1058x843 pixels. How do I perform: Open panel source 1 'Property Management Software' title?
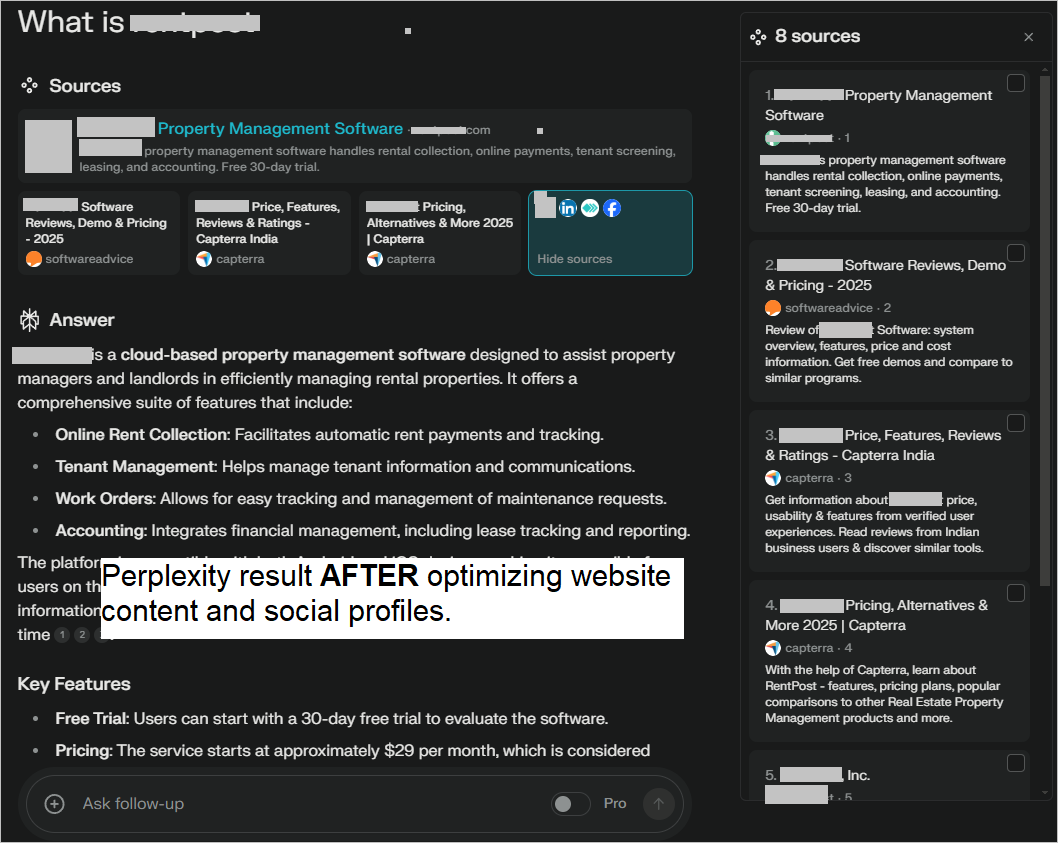879,105
